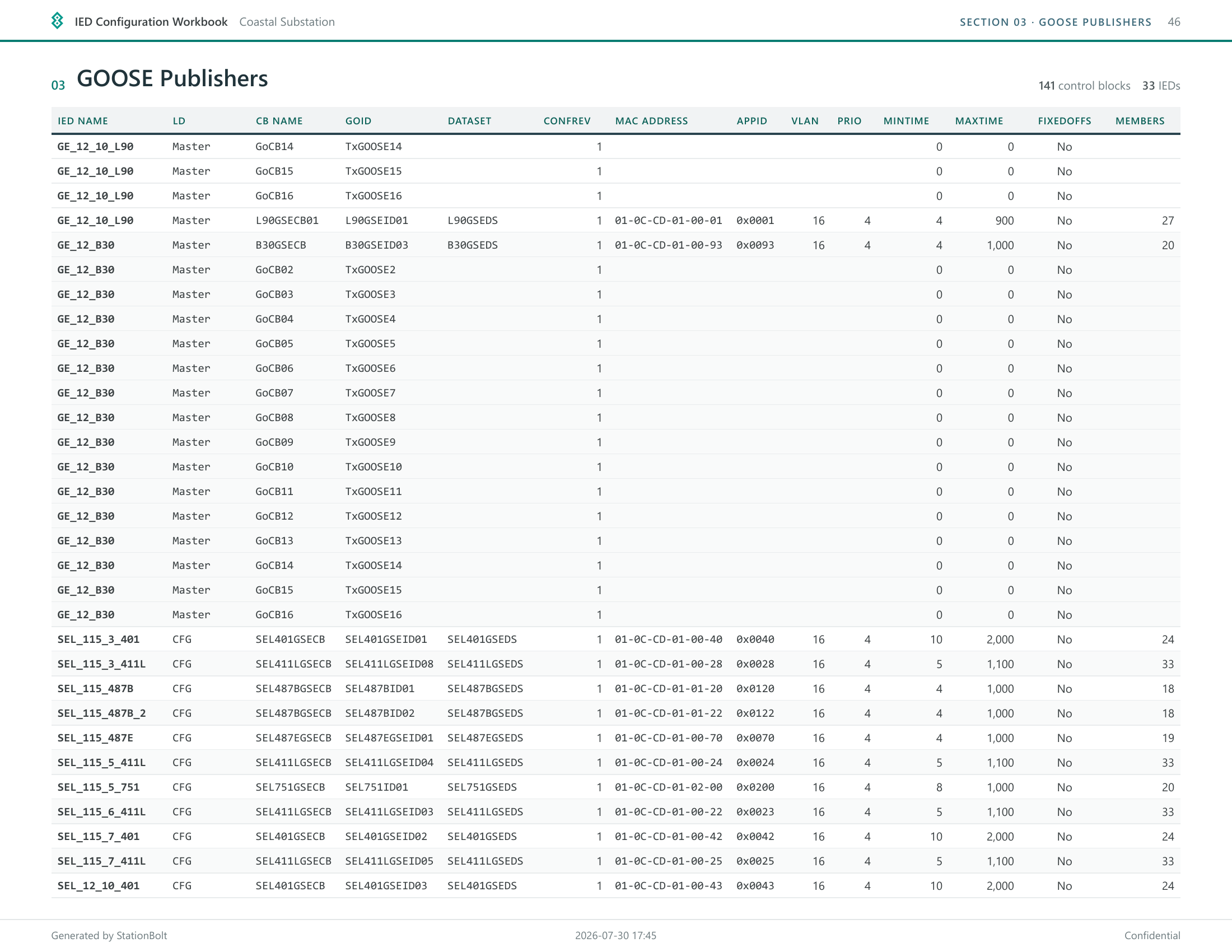The image size is (1232, 952).
Task: Click the LD column header
Action: (179, 121)
